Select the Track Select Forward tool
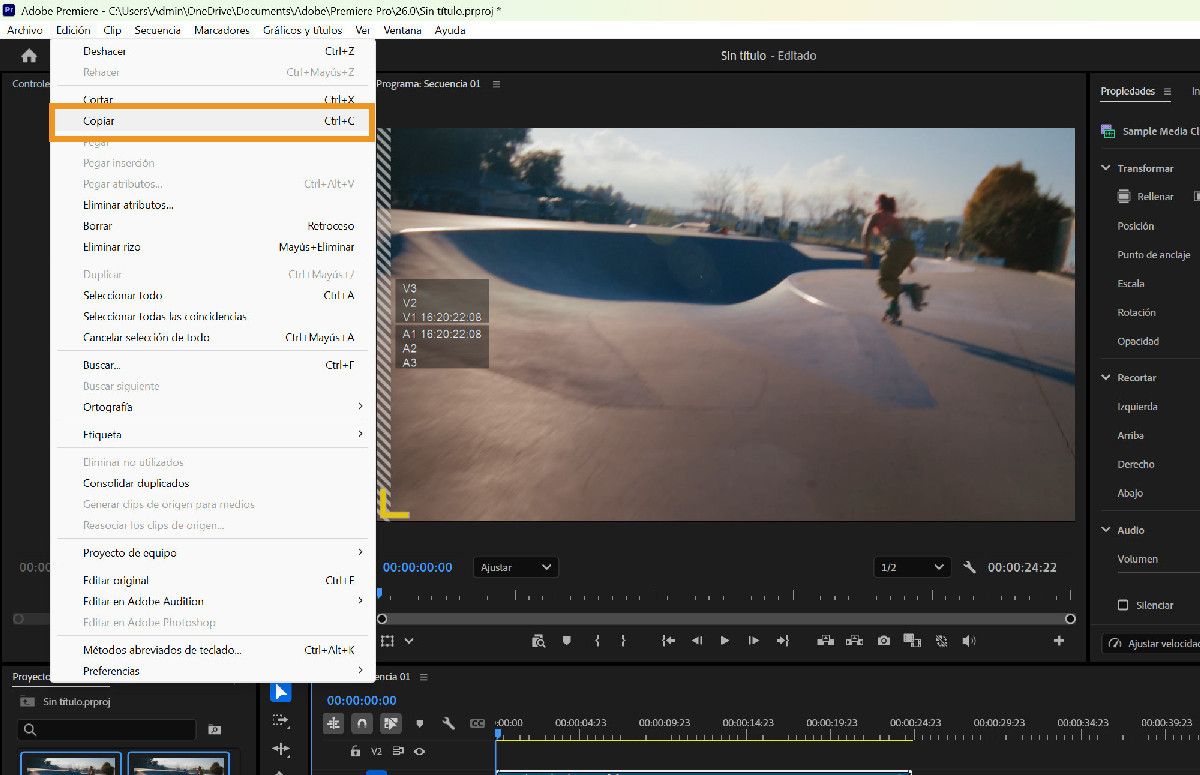 [281, 720]
